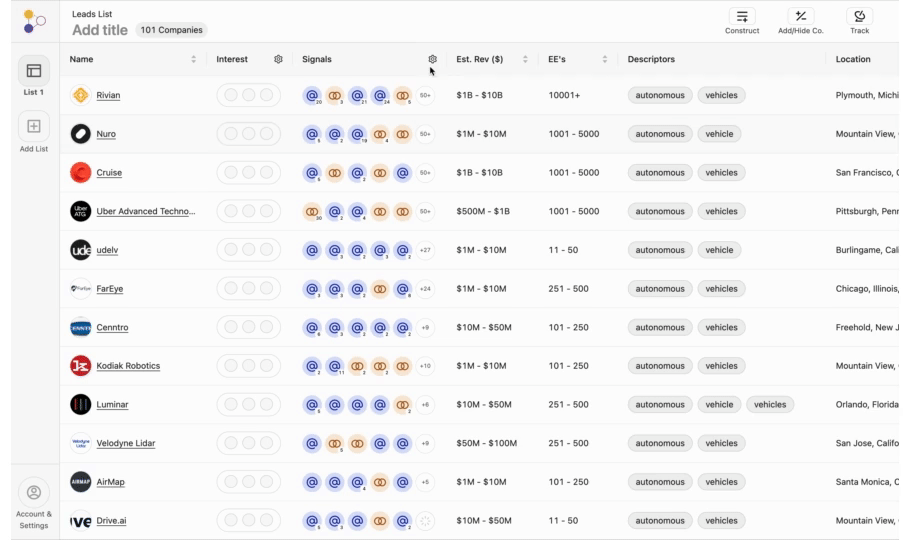Set third interest circle for Cruise

click(x=266, y=172)
